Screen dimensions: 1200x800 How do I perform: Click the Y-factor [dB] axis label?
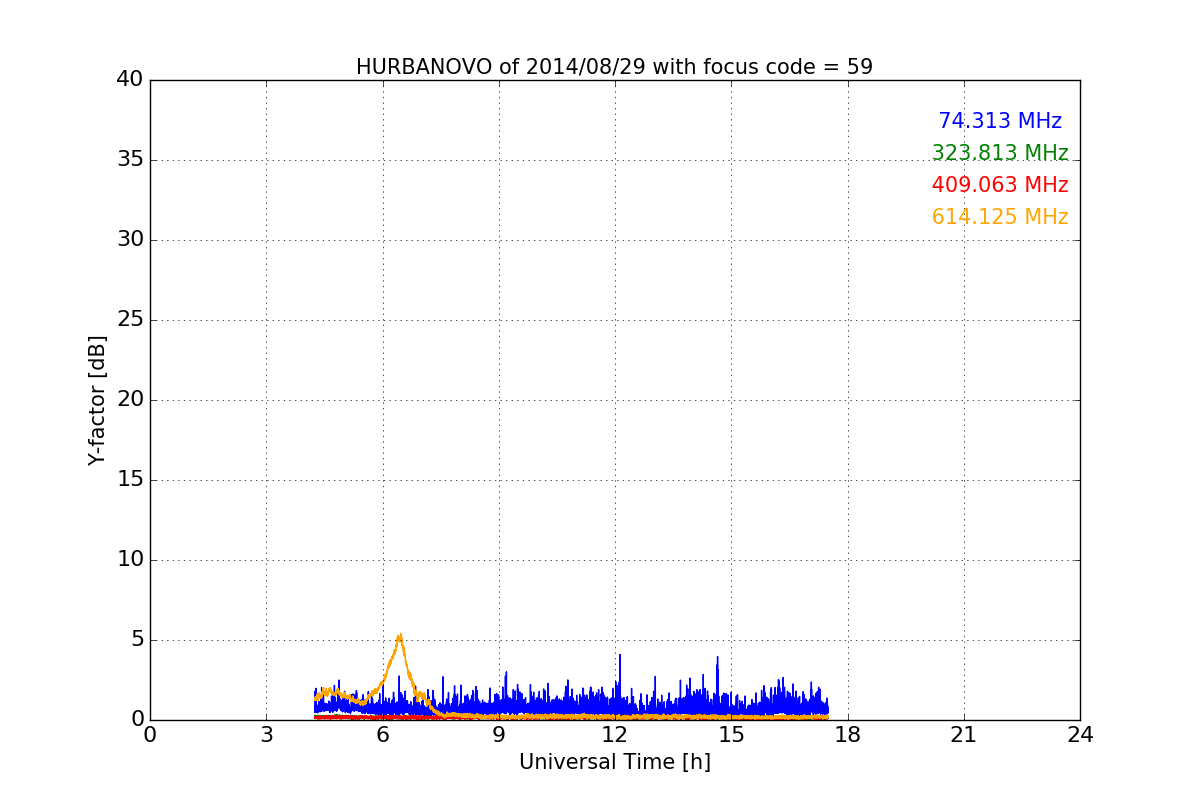tap(97, 400)
